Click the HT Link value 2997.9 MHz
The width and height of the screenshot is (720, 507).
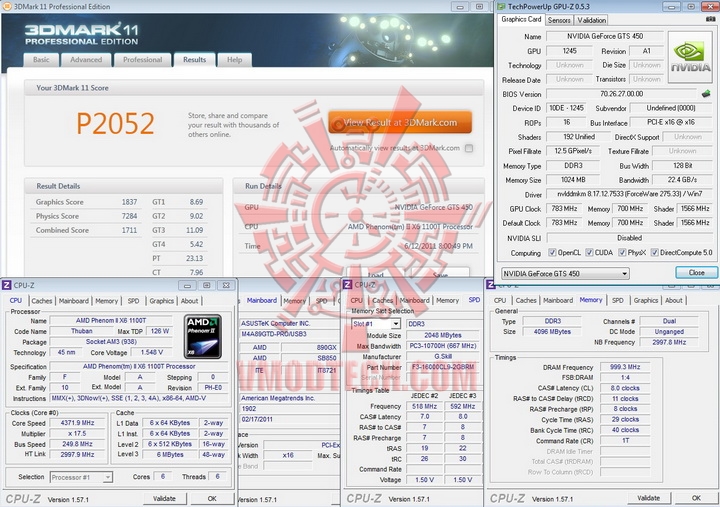pos(78,455)
